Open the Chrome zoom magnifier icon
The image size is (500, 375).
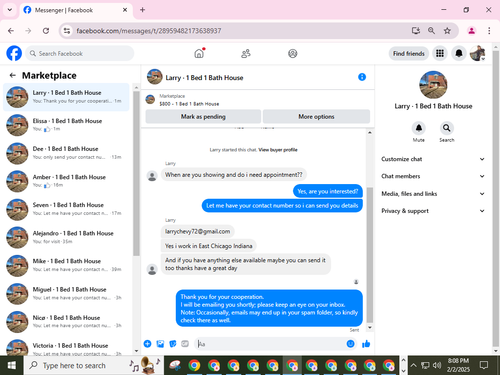(x=431, y=31)
